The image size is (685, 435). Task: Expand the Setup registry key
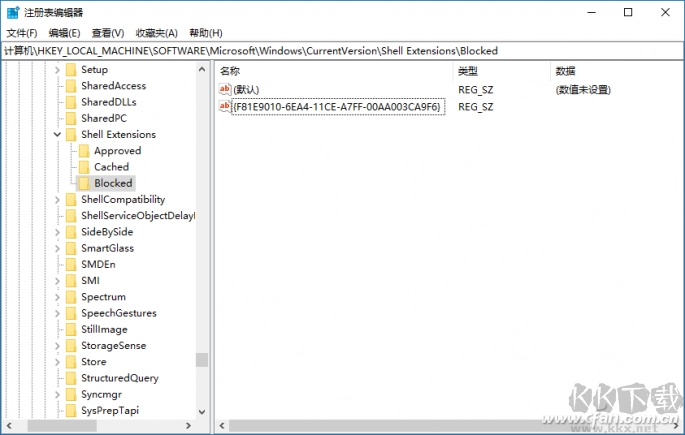pyautogui.click(x=57, y=70)
